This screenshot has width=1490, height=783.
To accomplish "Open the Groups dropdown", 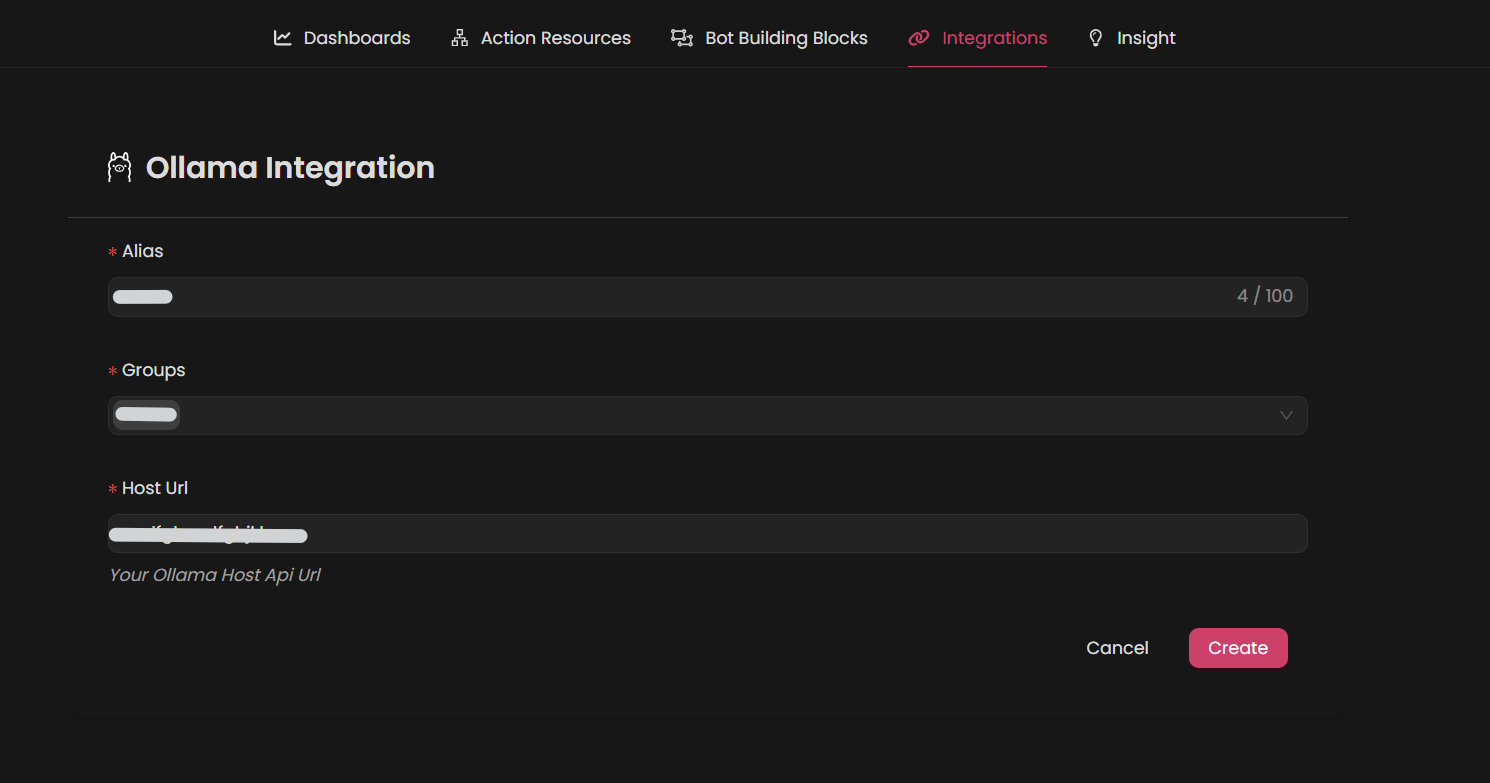I will (707, 415).
